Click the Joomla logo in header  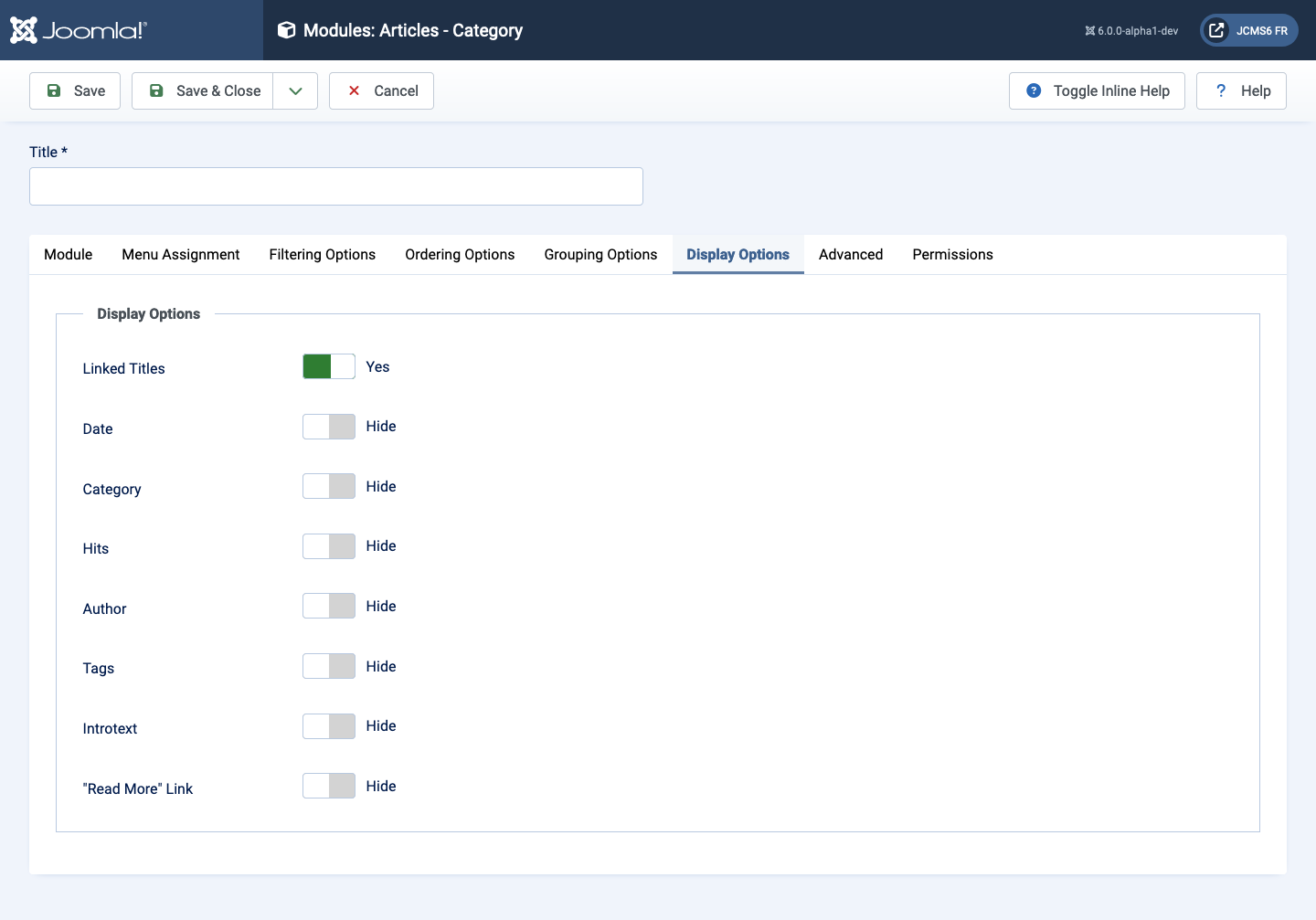pyautogui.click(x=78, y=30)
